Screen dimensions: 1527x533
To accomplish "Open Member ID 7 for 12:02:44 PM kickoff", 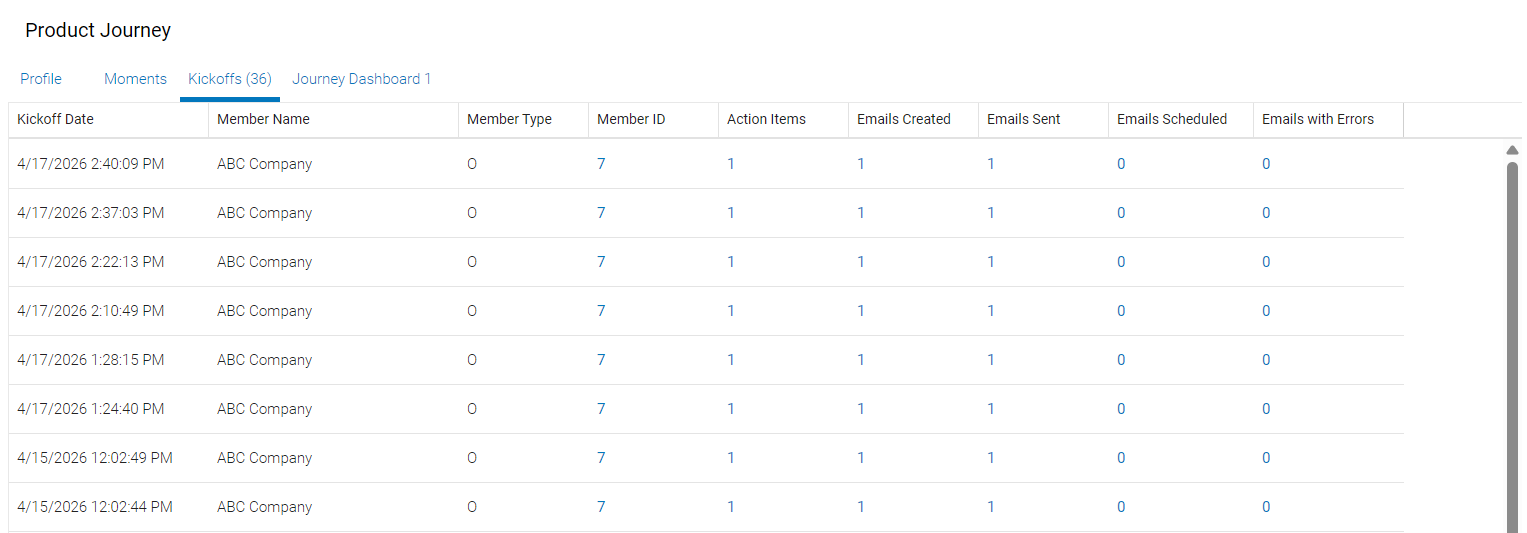I will 601,507.
